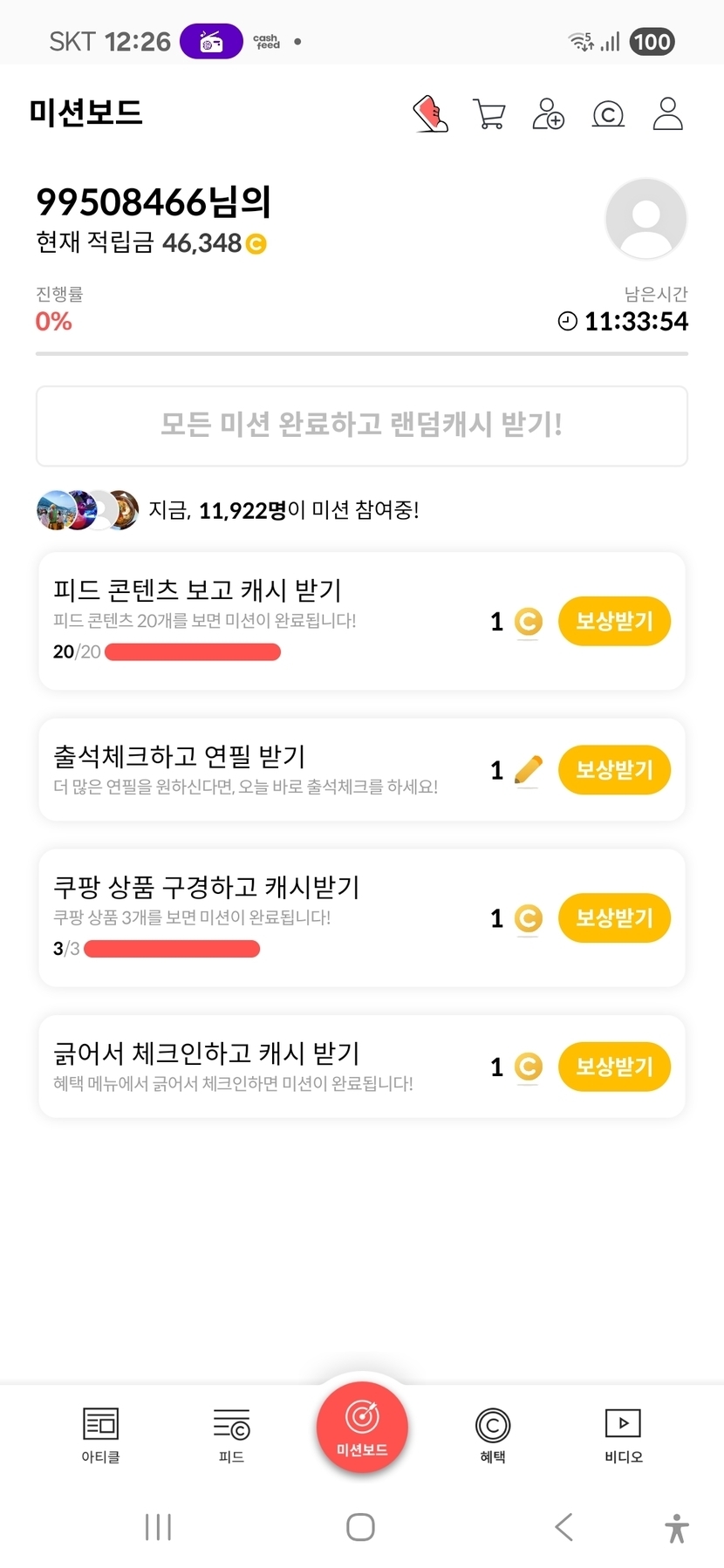Switch to the 아티클 tab
Image resolution: width=724 pixels, height=1568 pixels.
click(100, 1435)
